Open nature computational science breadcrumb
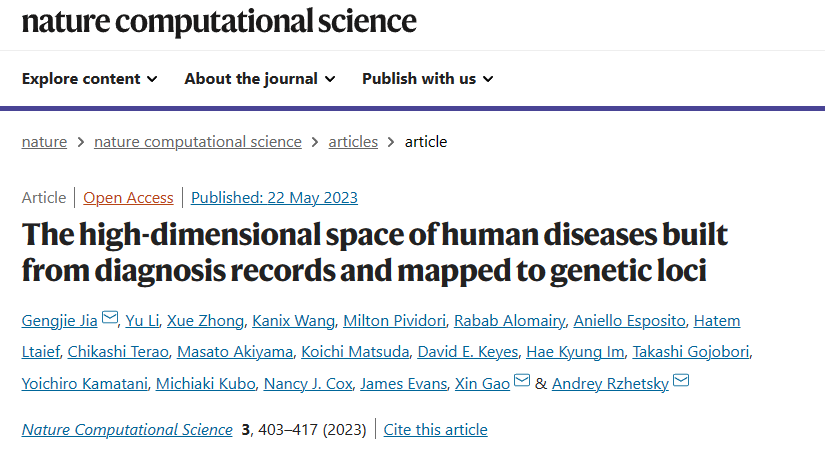This screenshot has width=825, height=455. (197, 141)
